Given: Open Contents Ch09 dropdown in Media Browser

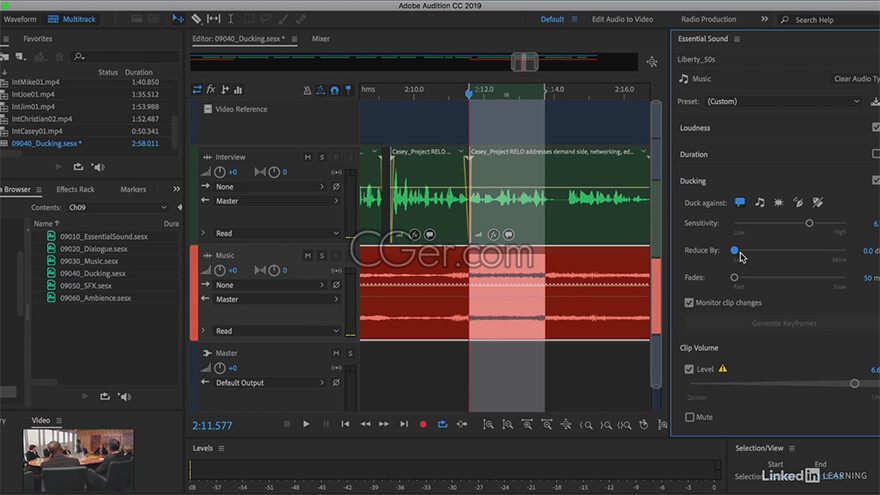Looking at the screenshot, I should pyautogui.click(x=117, y=207).
